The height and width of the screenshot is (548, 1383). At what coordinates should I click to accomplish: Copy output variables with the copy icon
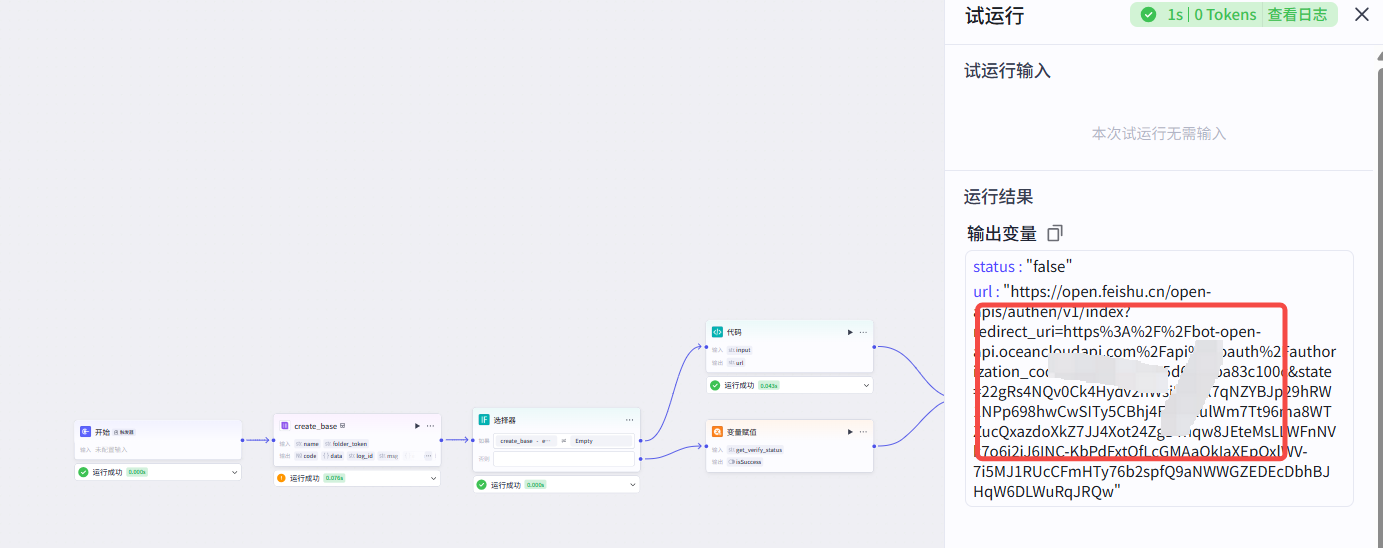coord(1054,233)
